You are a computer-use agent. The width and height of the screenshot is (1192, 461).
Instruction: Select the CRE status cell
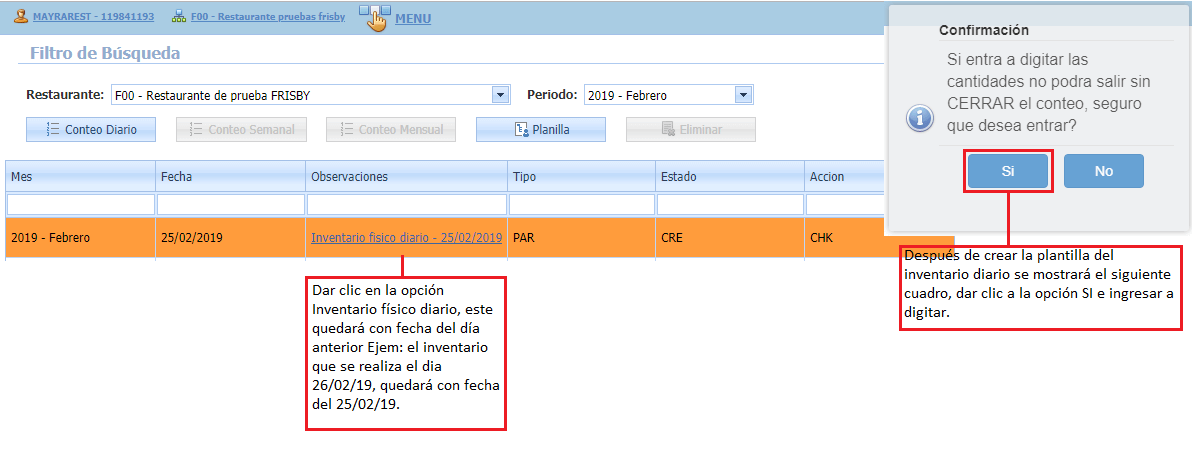tap(731, 237)
